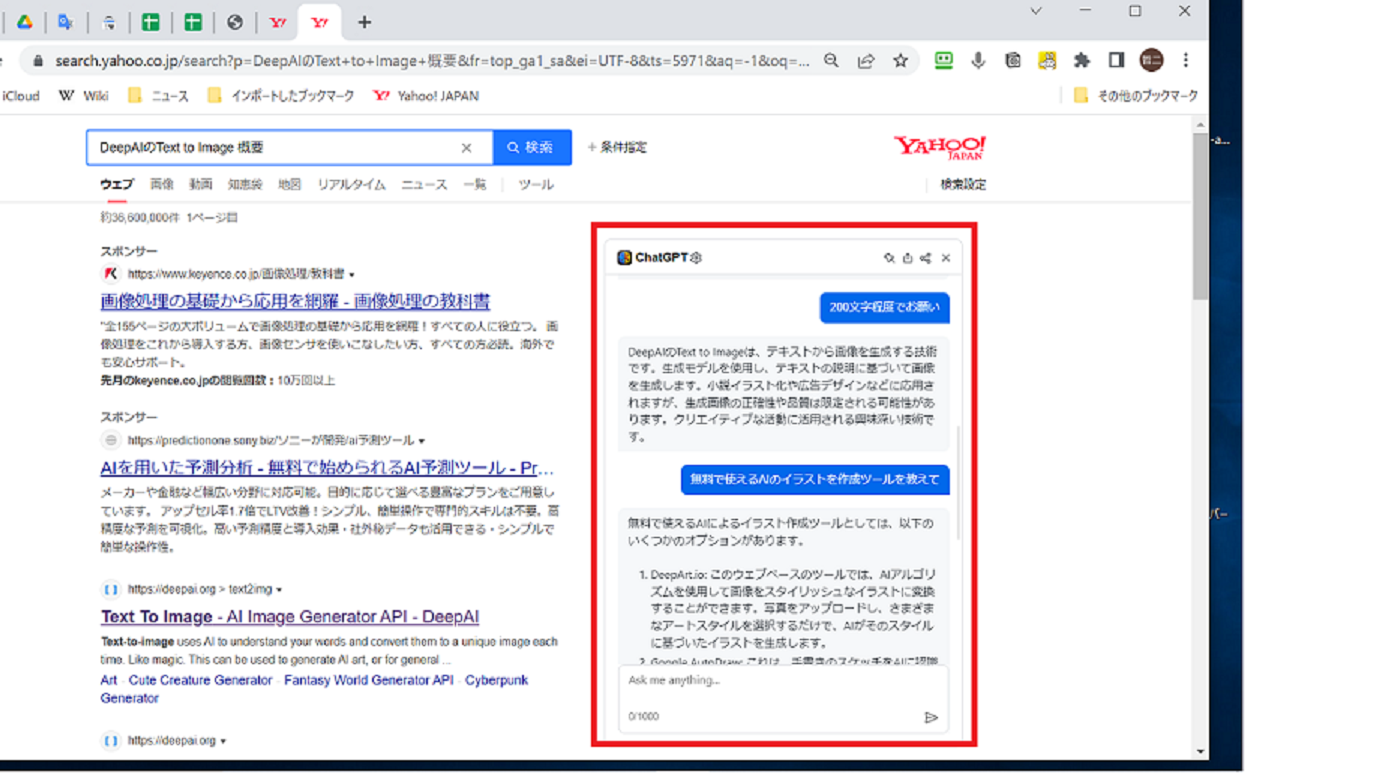The width and height of the screenshot is (1383, 778).
Task: Open ChatGPT panel settings gear
Action: [696, 258]
